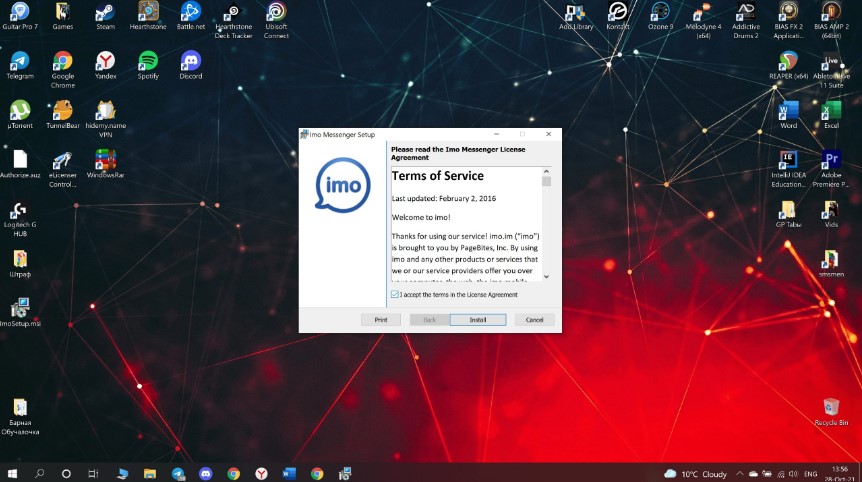Click the Print button

(x=381, y=320)
